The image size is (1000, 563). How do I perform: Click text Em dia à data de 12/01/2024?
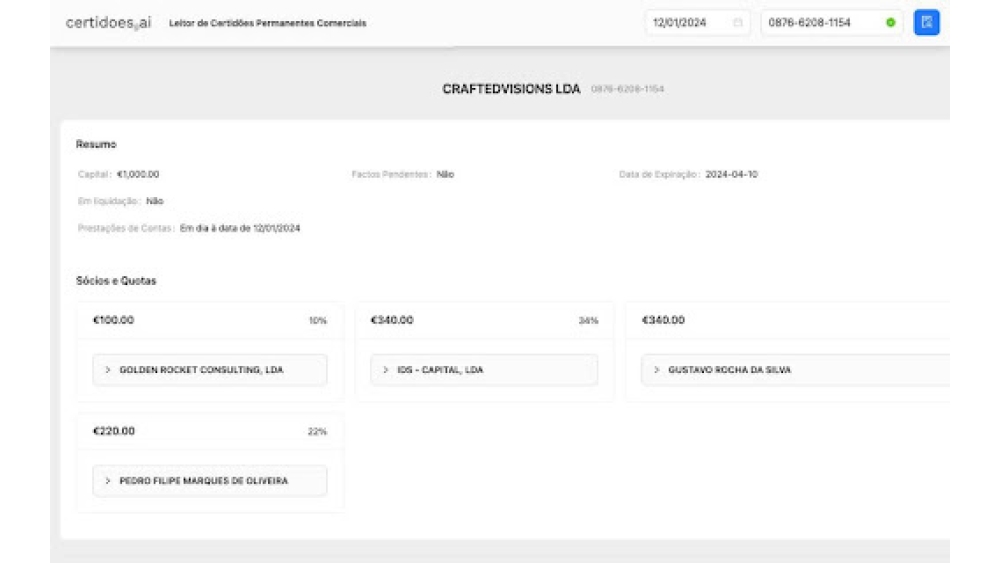click(240, 228)
